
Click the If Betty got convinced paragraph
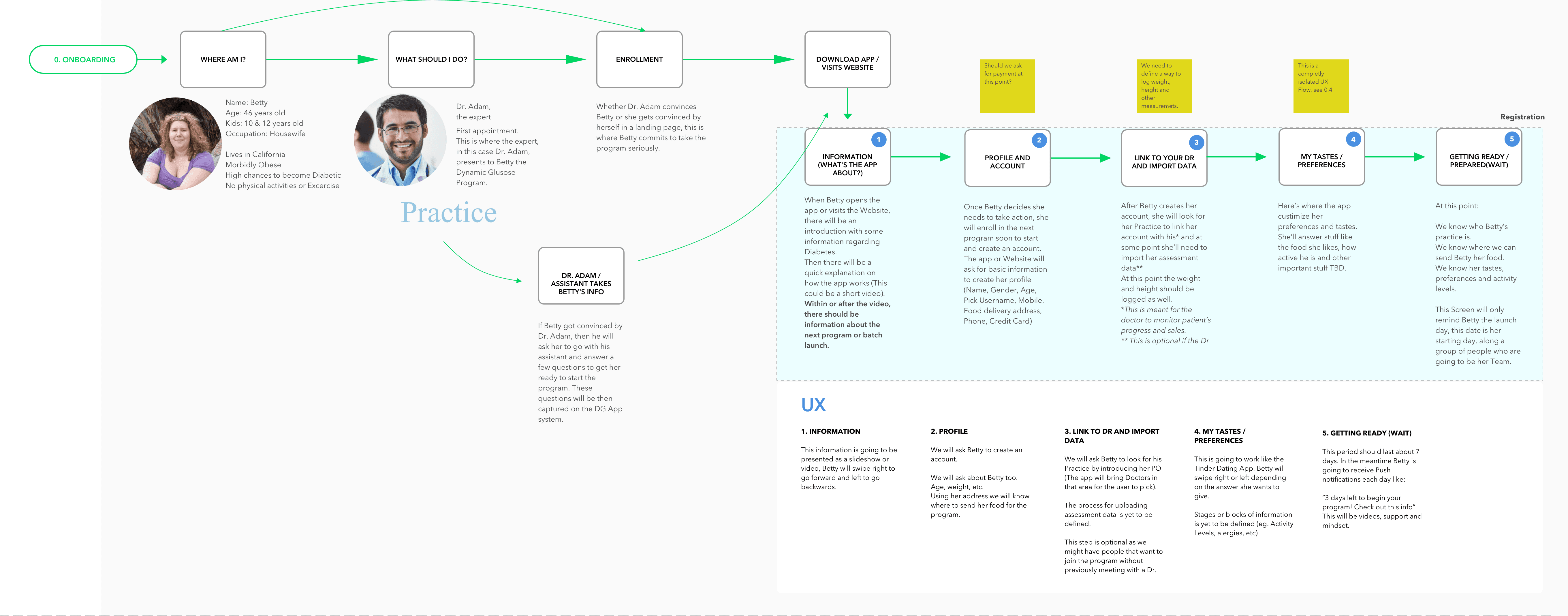[580, 373]
